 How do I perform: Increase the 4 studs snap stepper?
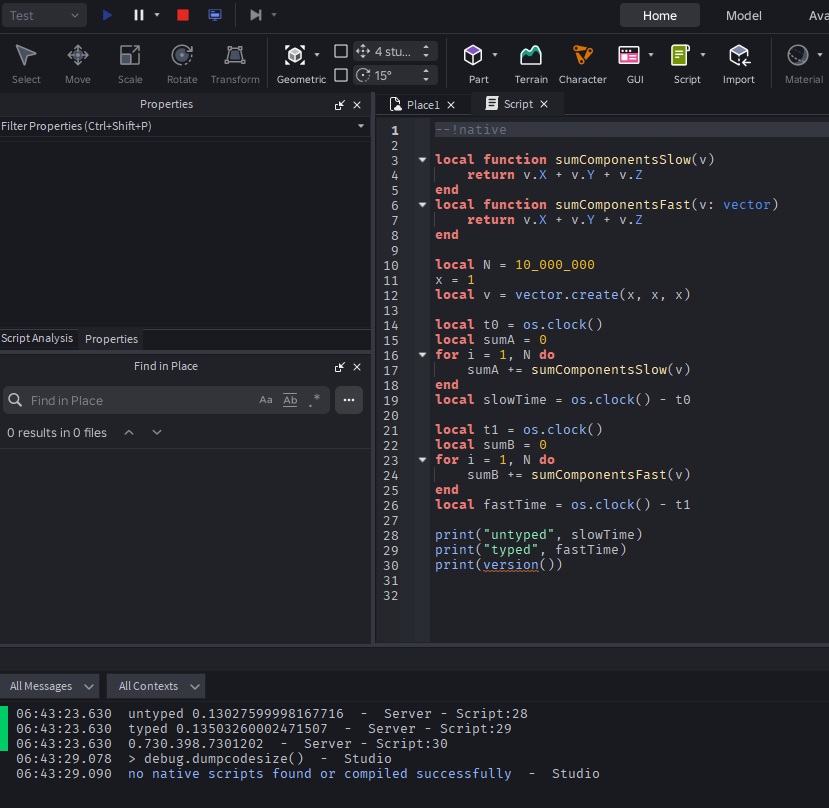[426, 47]
